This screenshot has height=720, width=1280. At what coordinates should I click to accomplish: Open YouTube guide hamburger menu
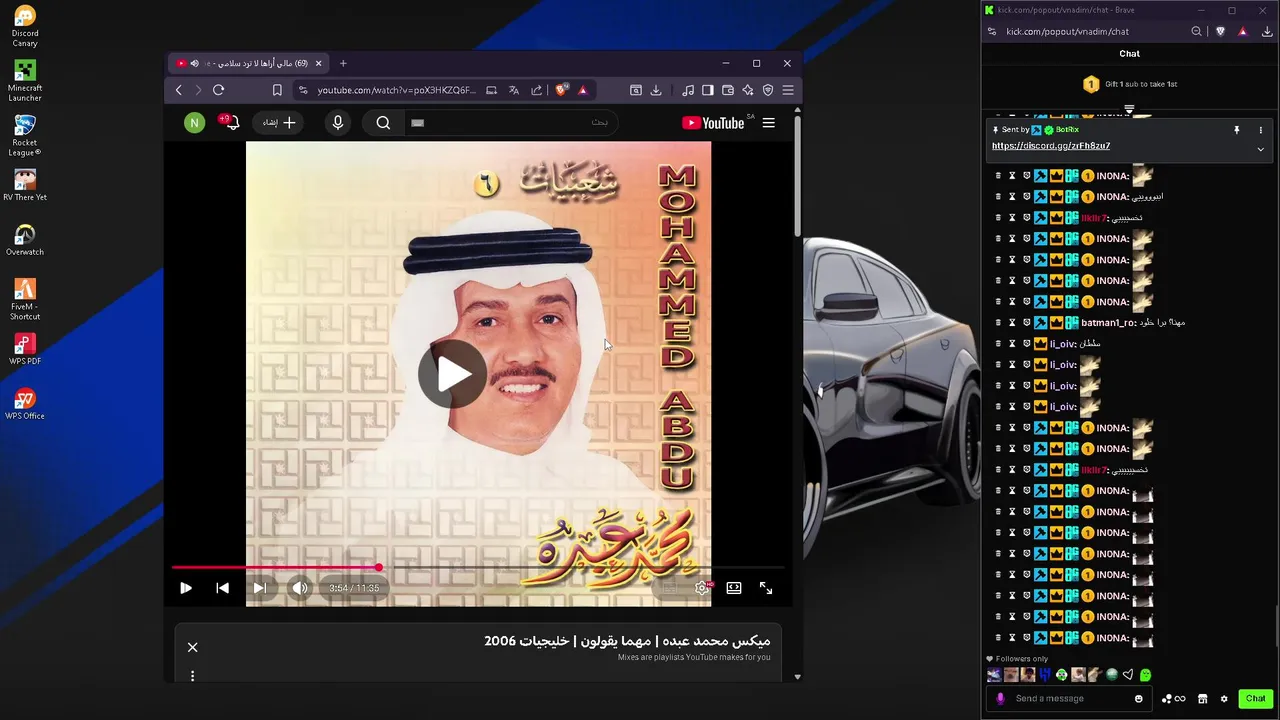click(x=768, y=122)
